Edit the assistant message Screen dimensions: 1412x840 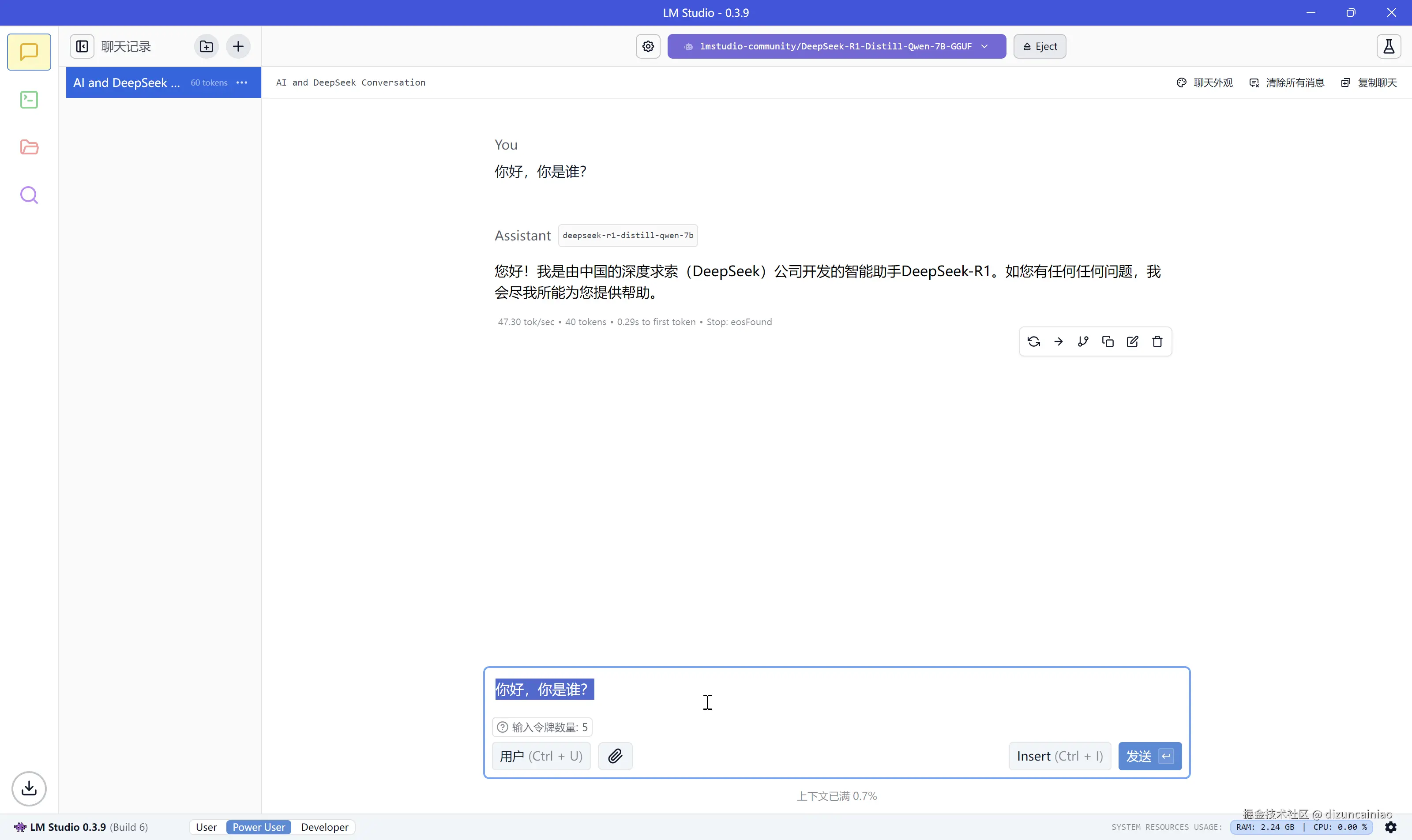click(1132, 341)
